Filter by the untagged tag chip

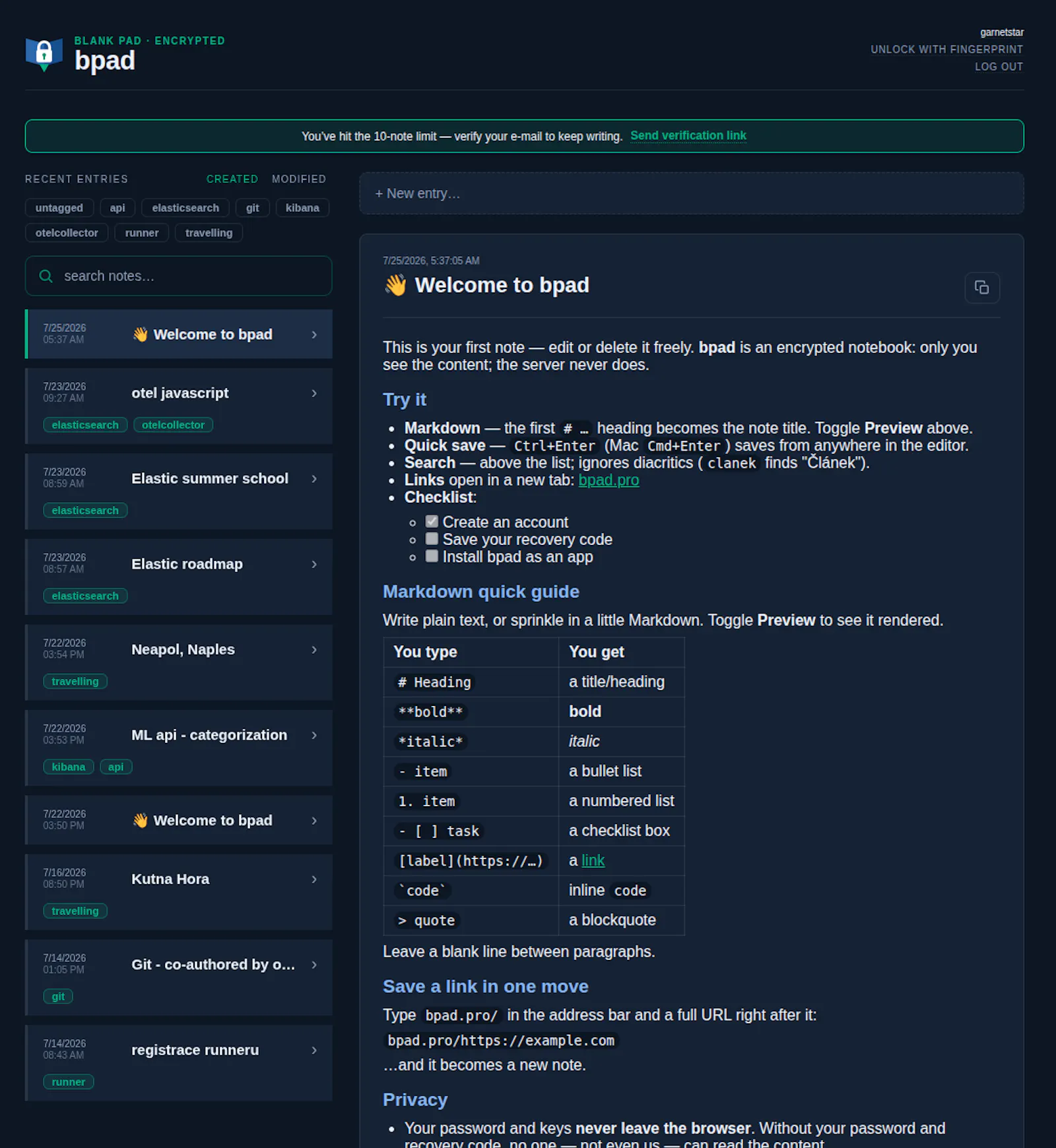[59, 208]
